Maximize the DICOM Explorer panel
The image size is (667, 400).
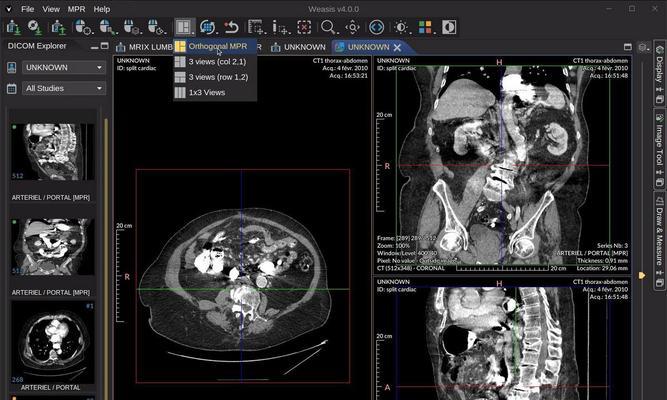[105, 46]
